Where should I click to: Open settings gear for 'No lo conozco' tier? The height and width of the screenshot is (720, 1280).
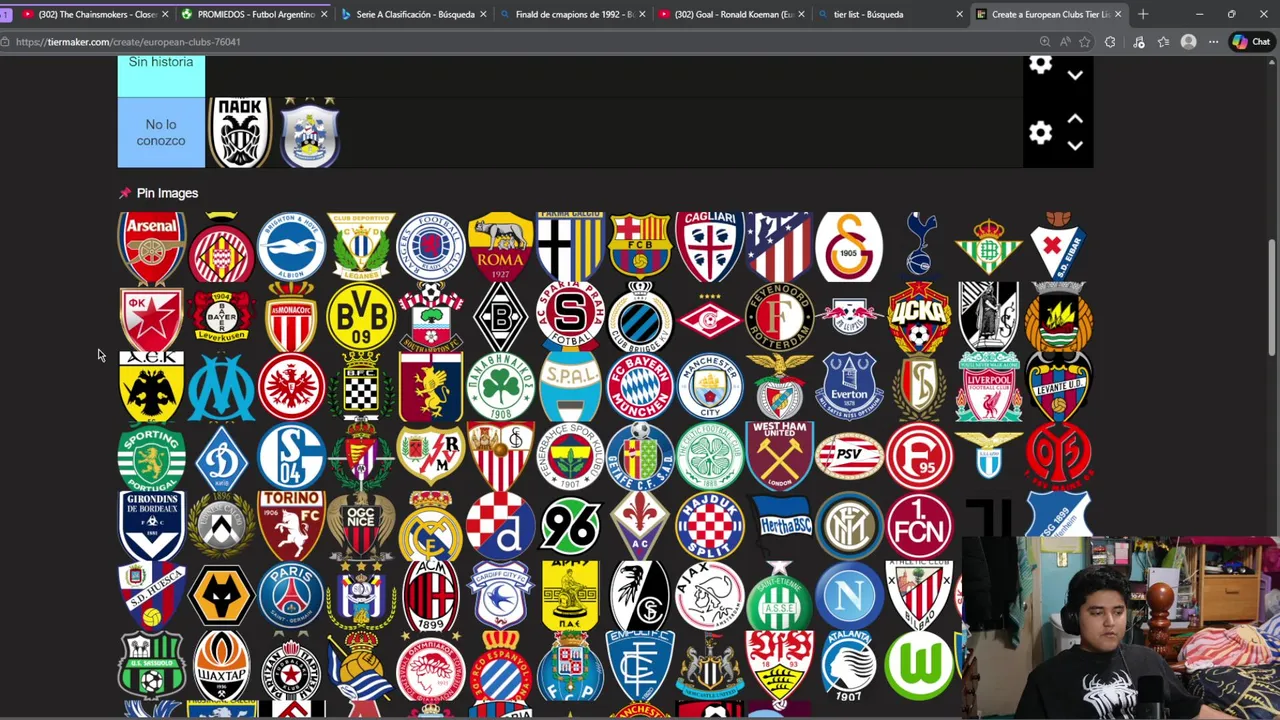click(1041, 133)
